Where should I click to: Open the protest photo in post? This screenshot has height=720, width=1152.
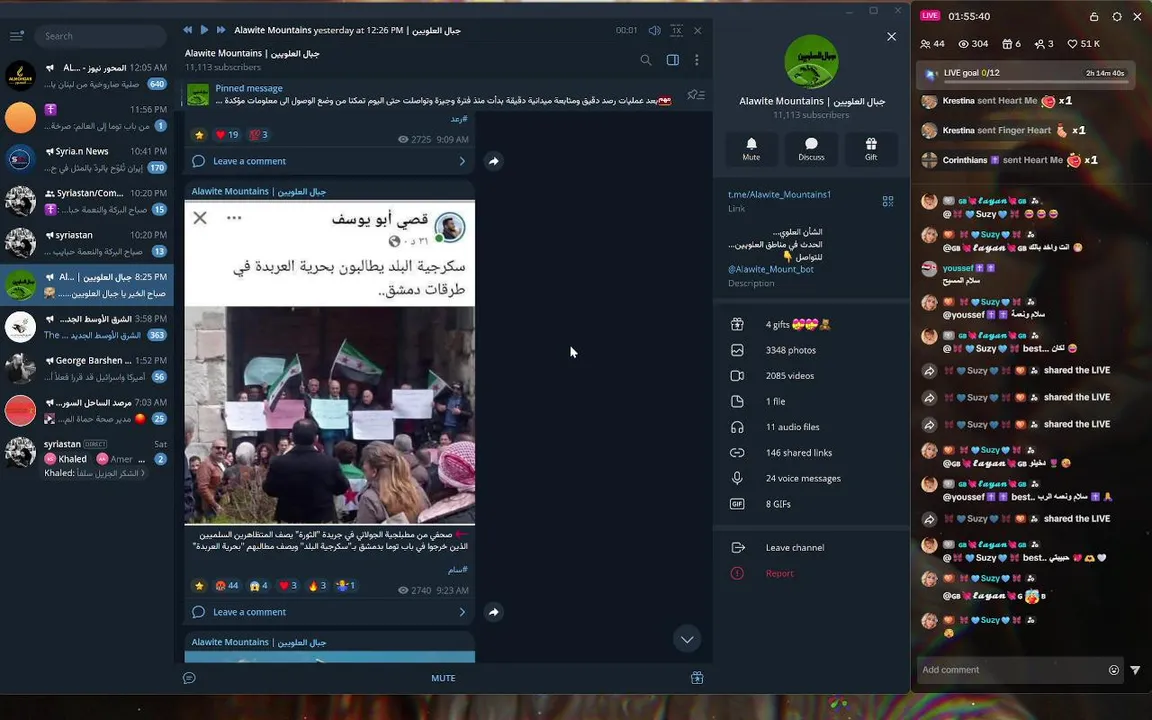[330, 415]
